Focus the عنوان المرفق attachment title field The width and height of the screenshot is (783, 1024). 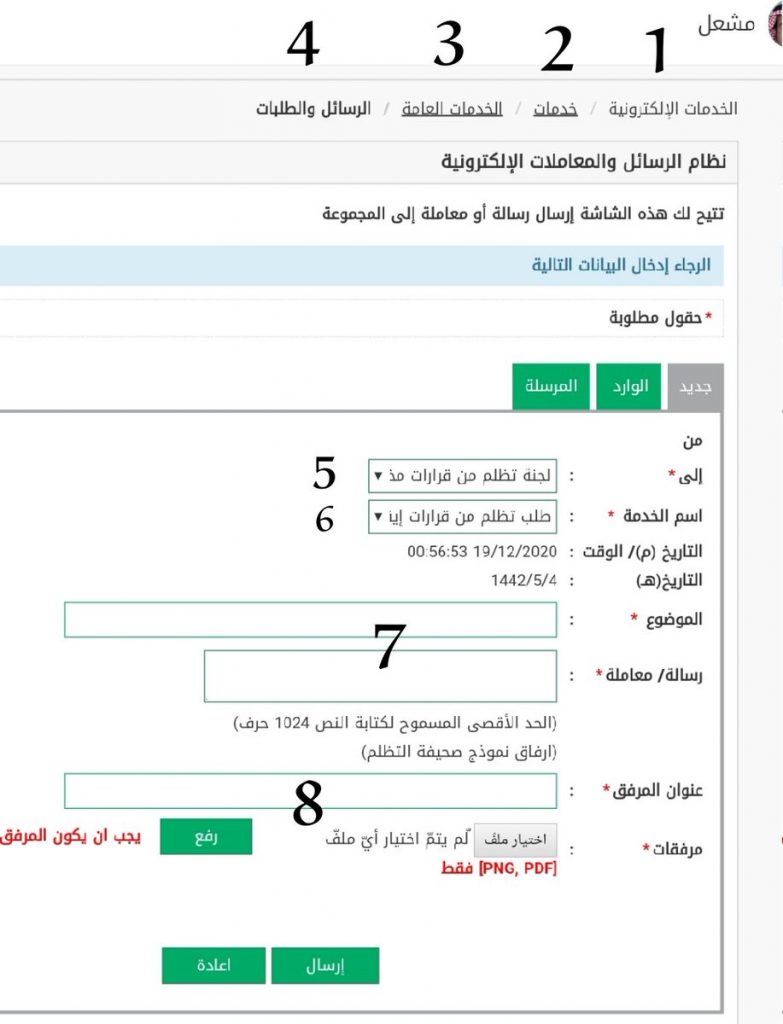point(311,791)
